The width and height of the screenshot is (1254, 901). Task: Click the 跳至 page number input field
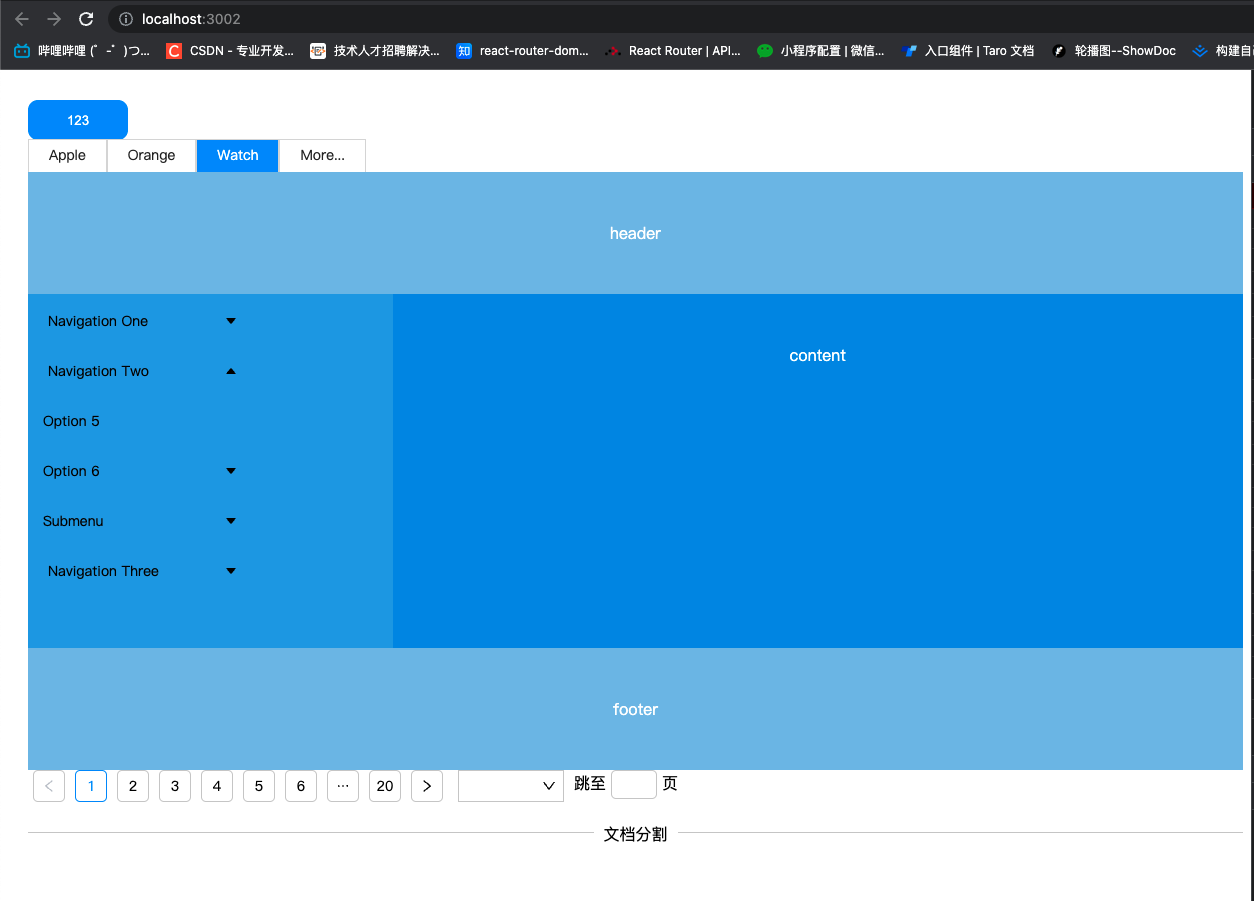(x=634, y=784)
